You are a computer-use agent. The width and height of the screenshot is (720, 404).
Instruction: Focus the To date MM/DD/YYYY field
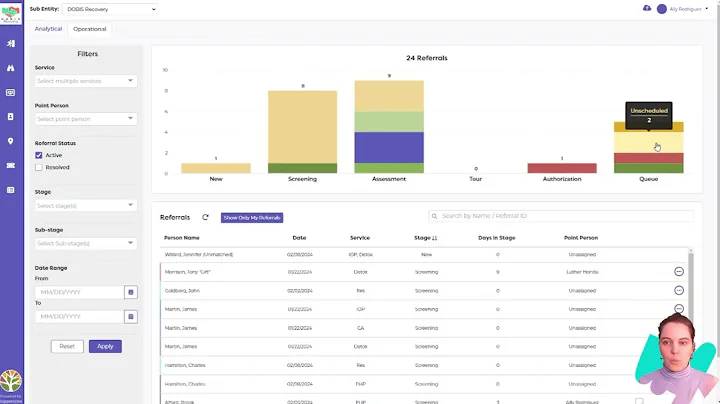pos(79,316)
